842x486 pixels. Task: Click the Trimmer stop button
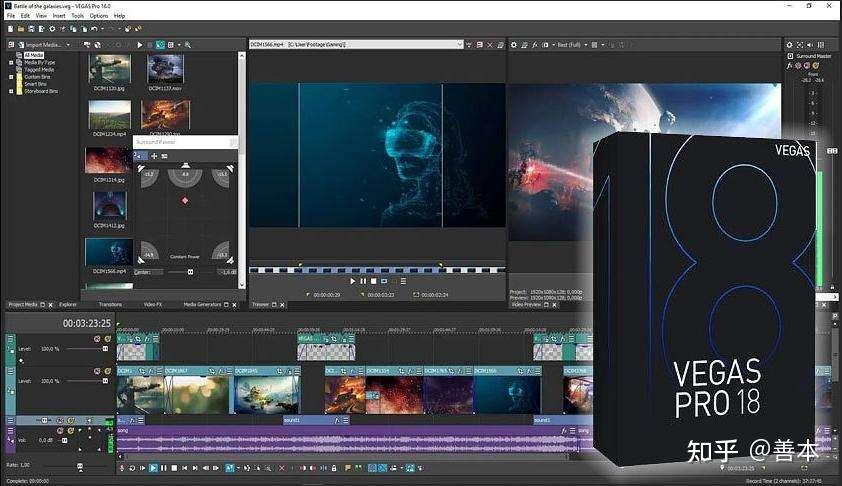374,281
